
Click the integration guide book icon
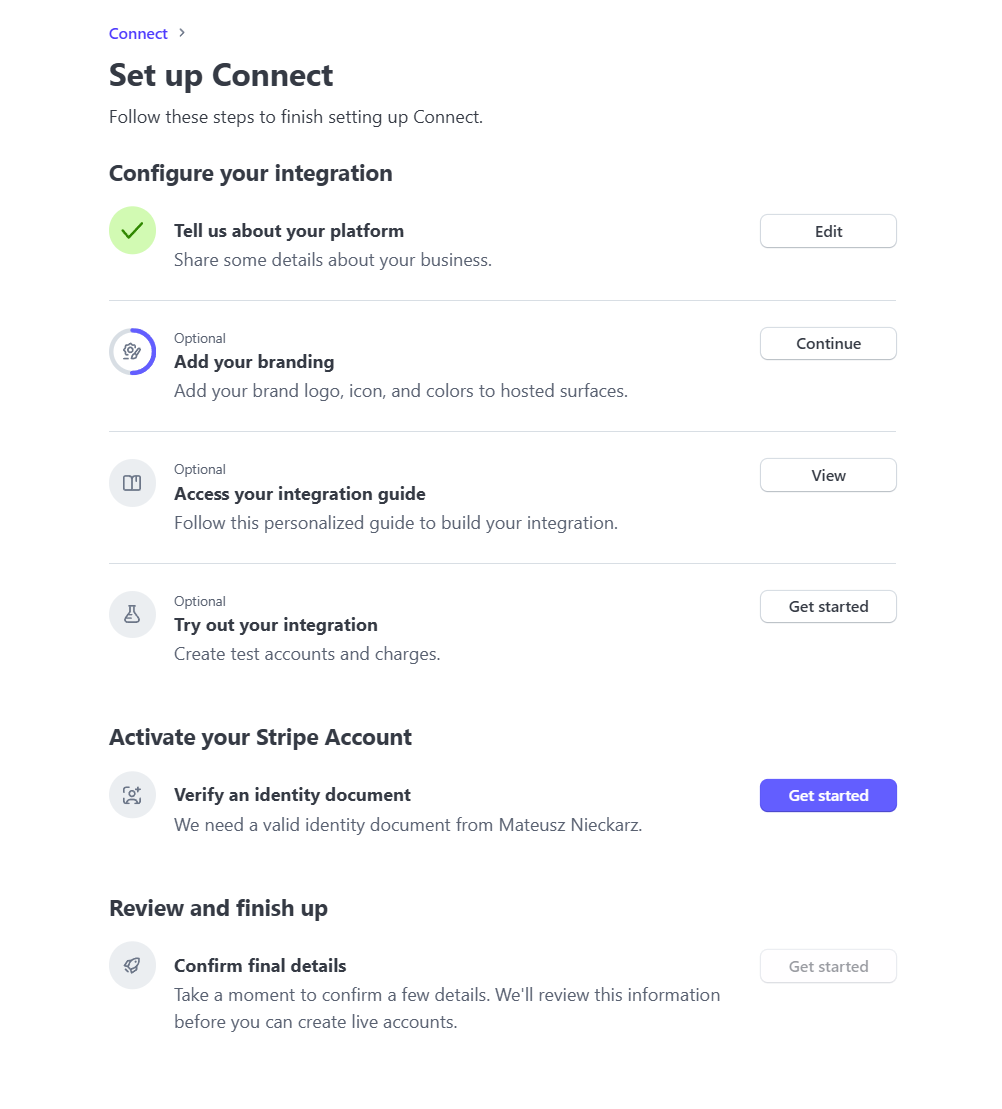click(x=132, y=483)
